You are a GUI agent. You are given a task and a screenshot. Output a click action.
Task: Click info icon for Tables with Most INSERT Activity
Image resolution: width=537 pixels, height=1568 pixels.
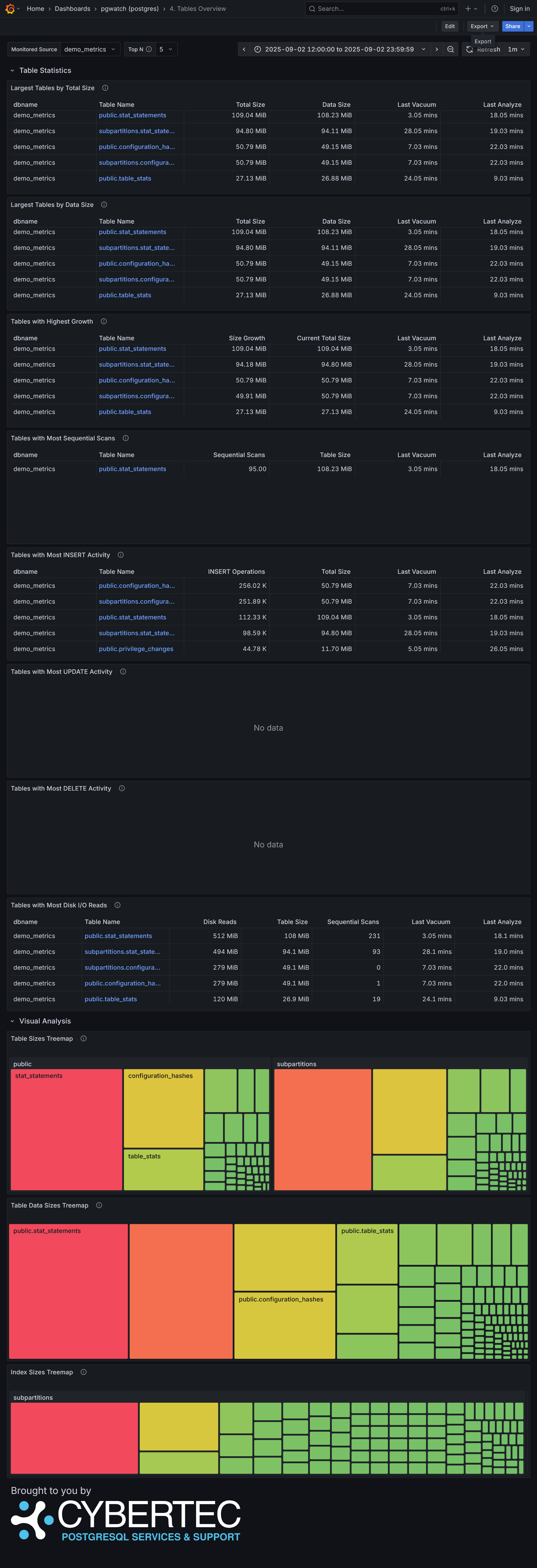tap(120, 555)
